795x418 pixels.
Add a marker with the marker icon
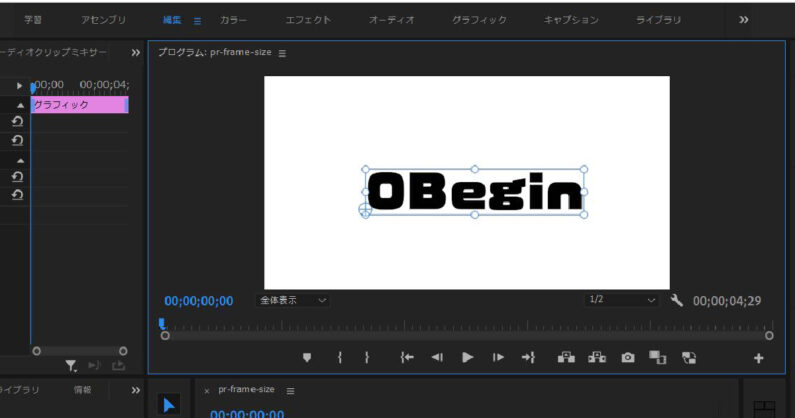[x=307, y=357]
